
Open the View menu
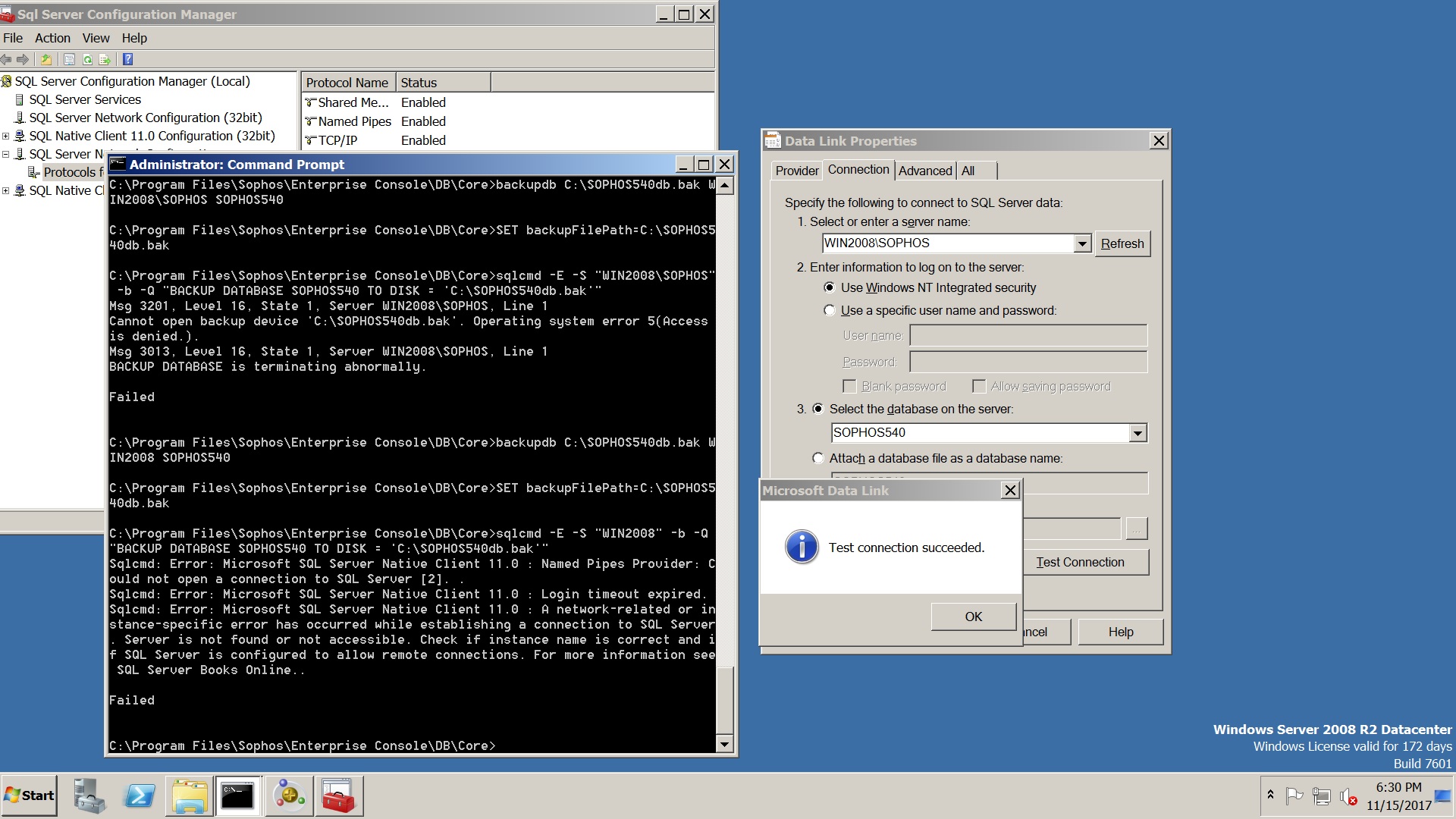point(96,38)
